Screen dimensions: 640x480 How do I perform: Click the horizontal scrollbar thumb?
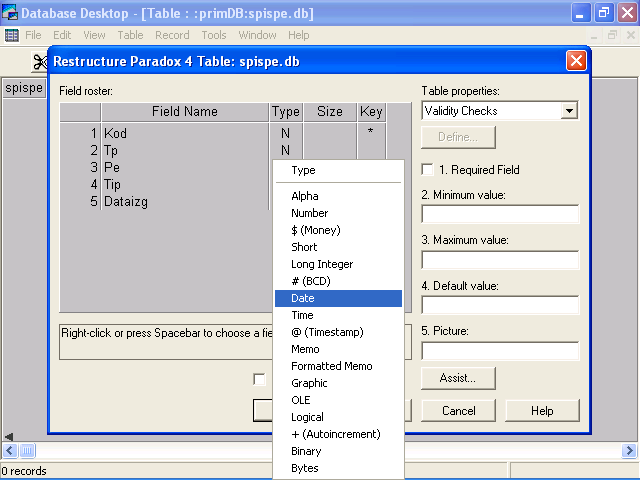[x=27, y=451]
